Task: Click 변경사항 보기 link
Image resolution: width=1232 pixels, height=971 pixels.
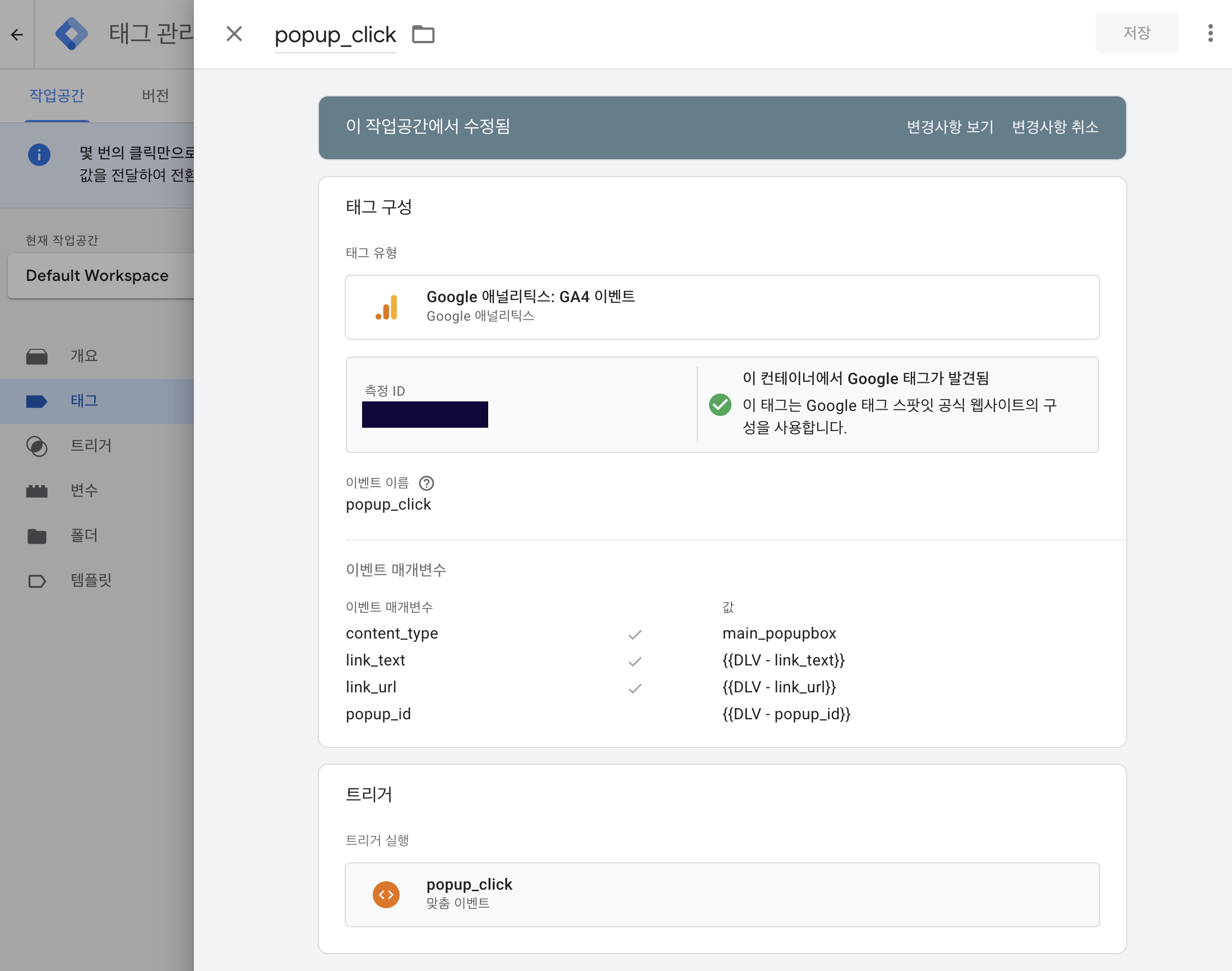Action: pyautogui.click(x=950, y=127)
